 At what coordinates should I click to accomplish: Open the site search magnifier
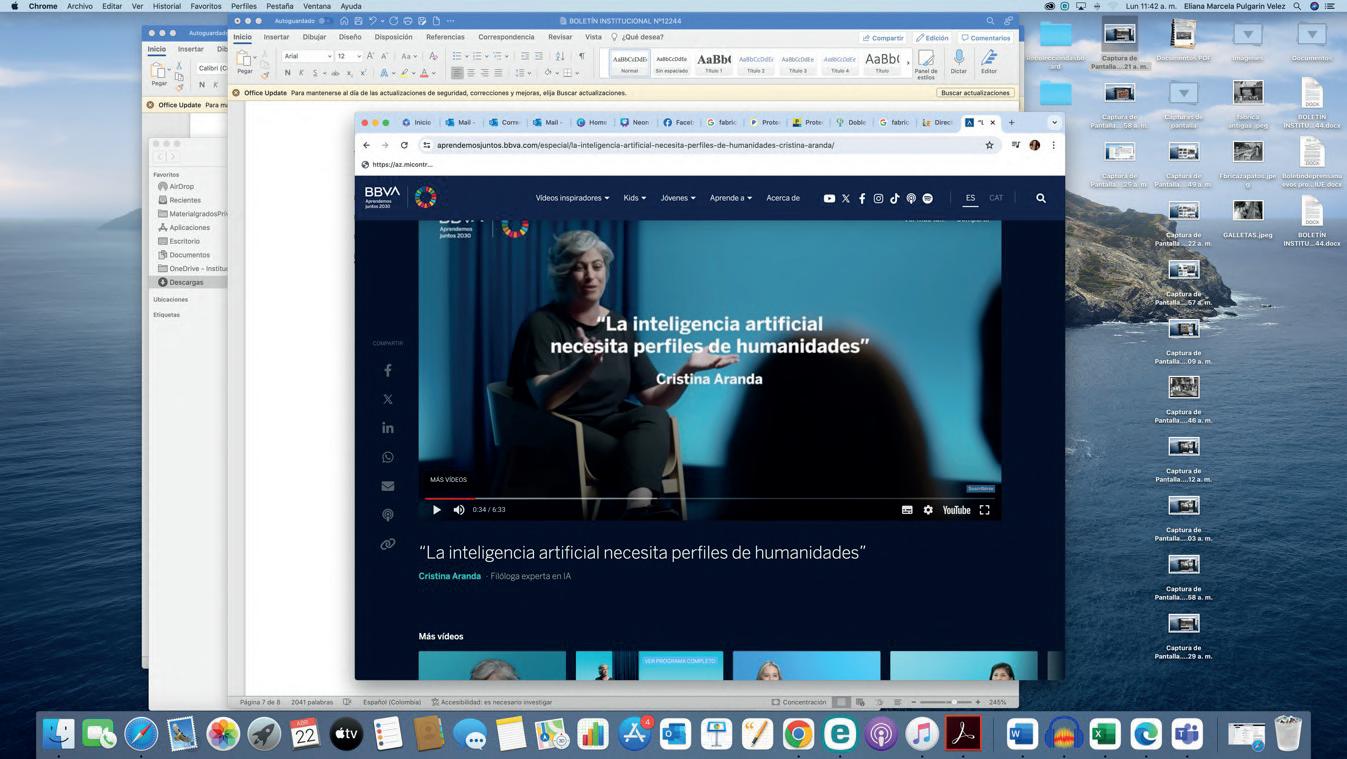click(x=1041, y=198)
